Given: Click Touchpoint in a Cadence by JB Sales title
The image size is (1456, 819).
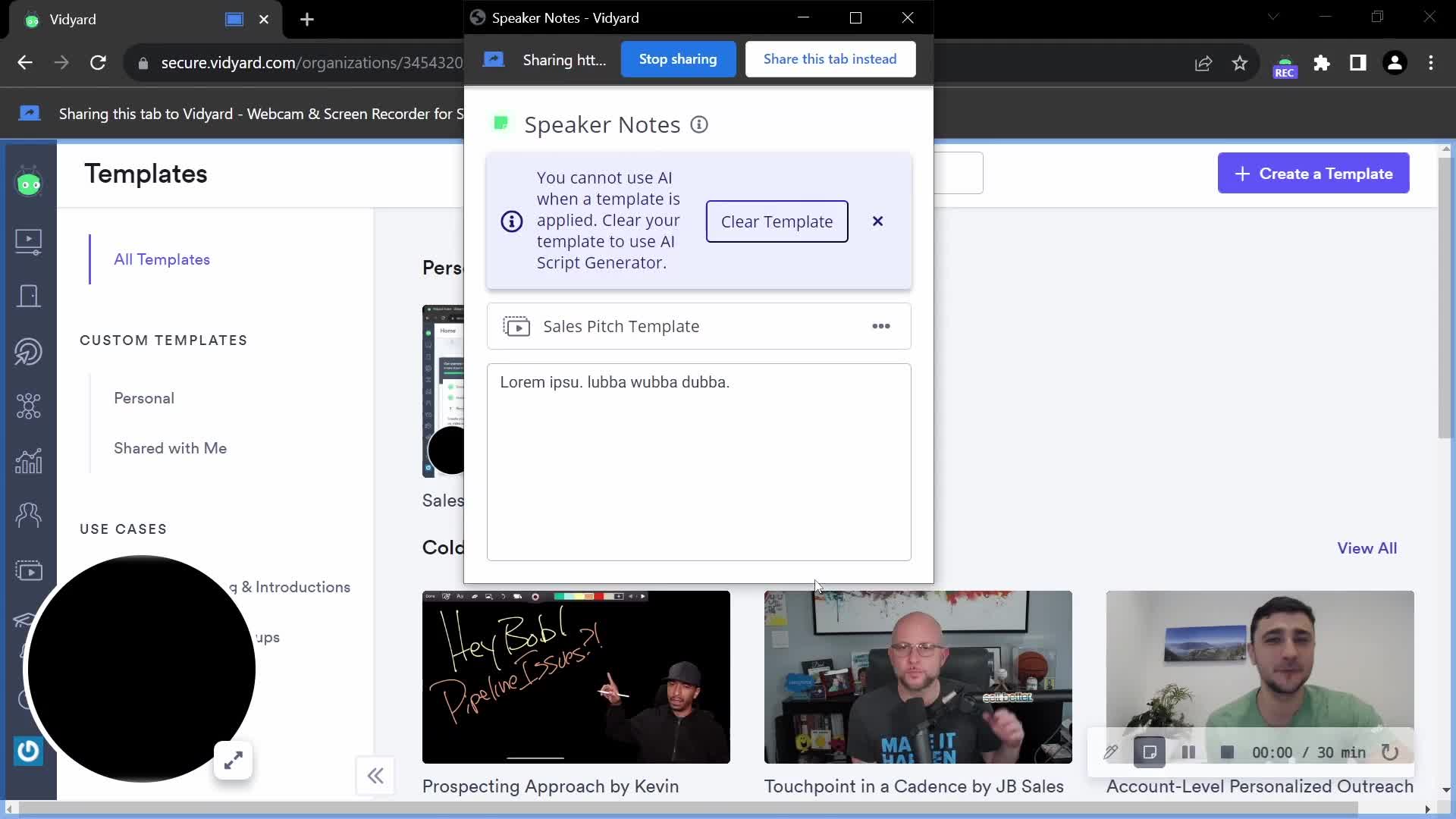Looking at the screenshot, I should coord(914,786).
